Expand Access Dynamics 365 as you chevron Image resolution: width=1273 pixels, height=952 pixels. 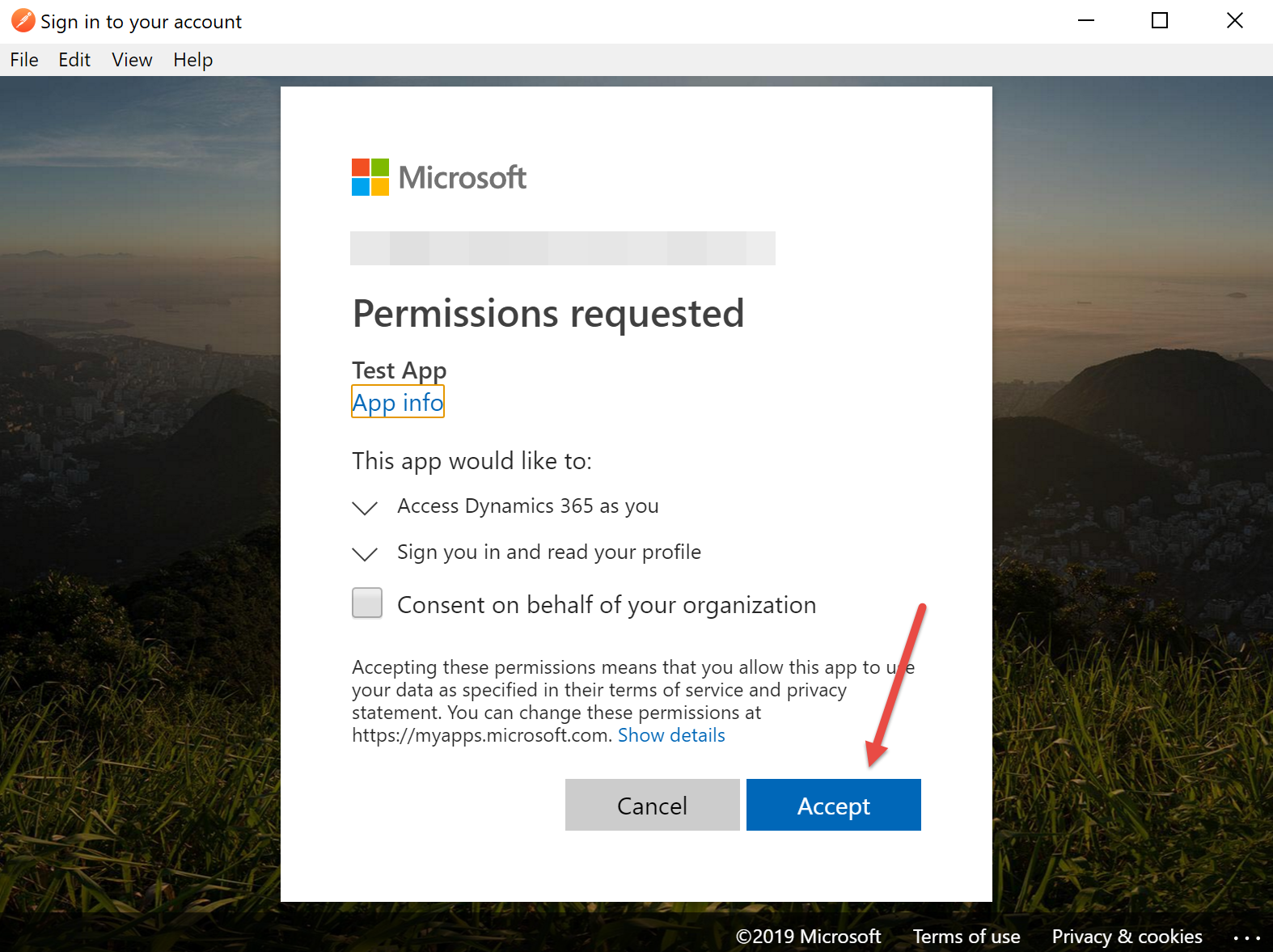pos(366,507)
